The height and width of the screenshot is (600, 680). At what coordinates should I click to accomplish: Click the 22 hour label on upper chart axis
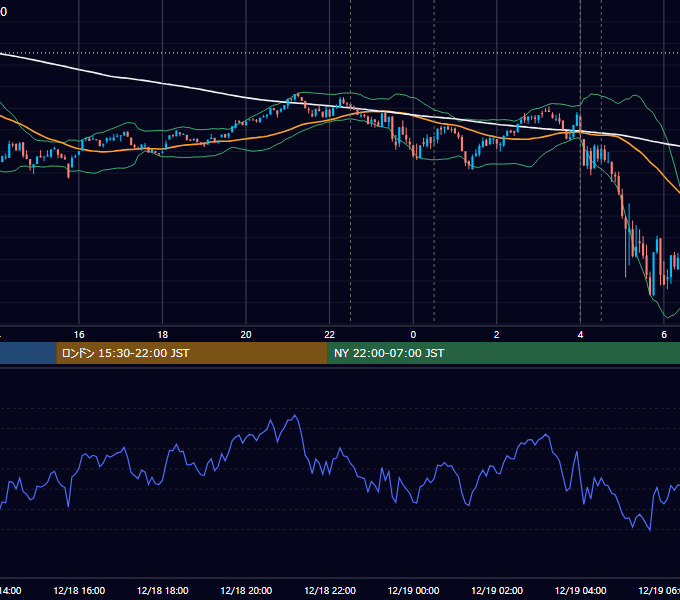[x=330, y=335]
